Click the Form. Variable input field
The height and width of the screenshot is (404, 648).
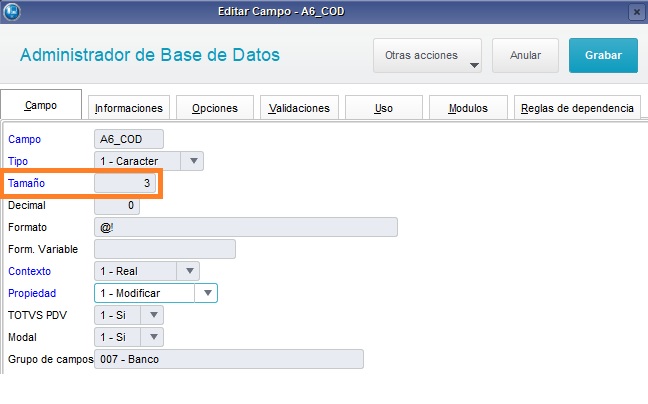[x=165, y=249]
